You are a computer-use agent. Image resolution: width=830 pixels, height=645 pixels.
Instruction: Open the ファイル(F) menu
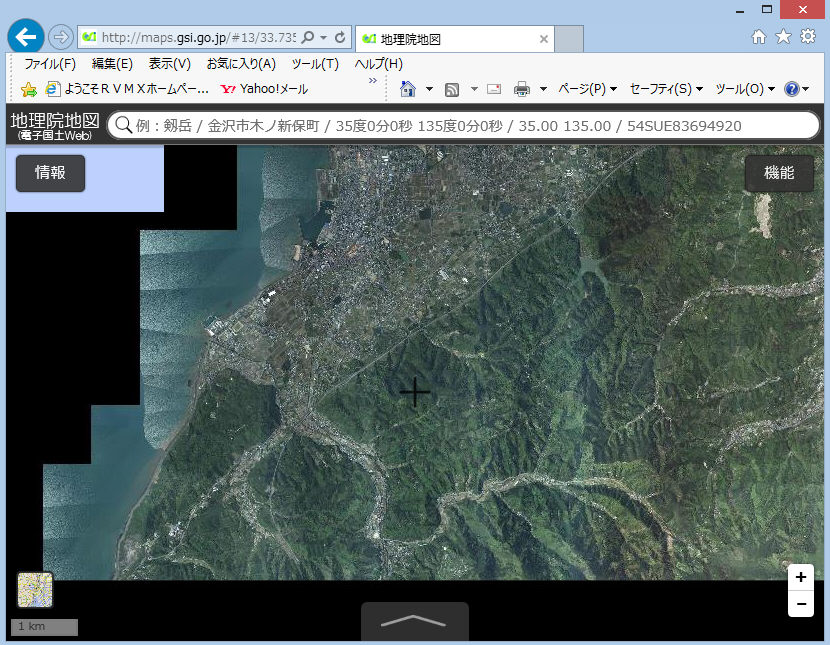click(x=49, y=64)
